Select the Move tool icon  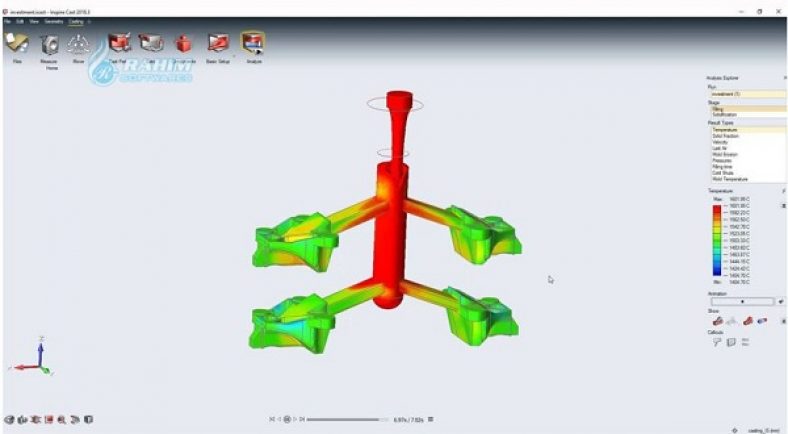[78, 44]
